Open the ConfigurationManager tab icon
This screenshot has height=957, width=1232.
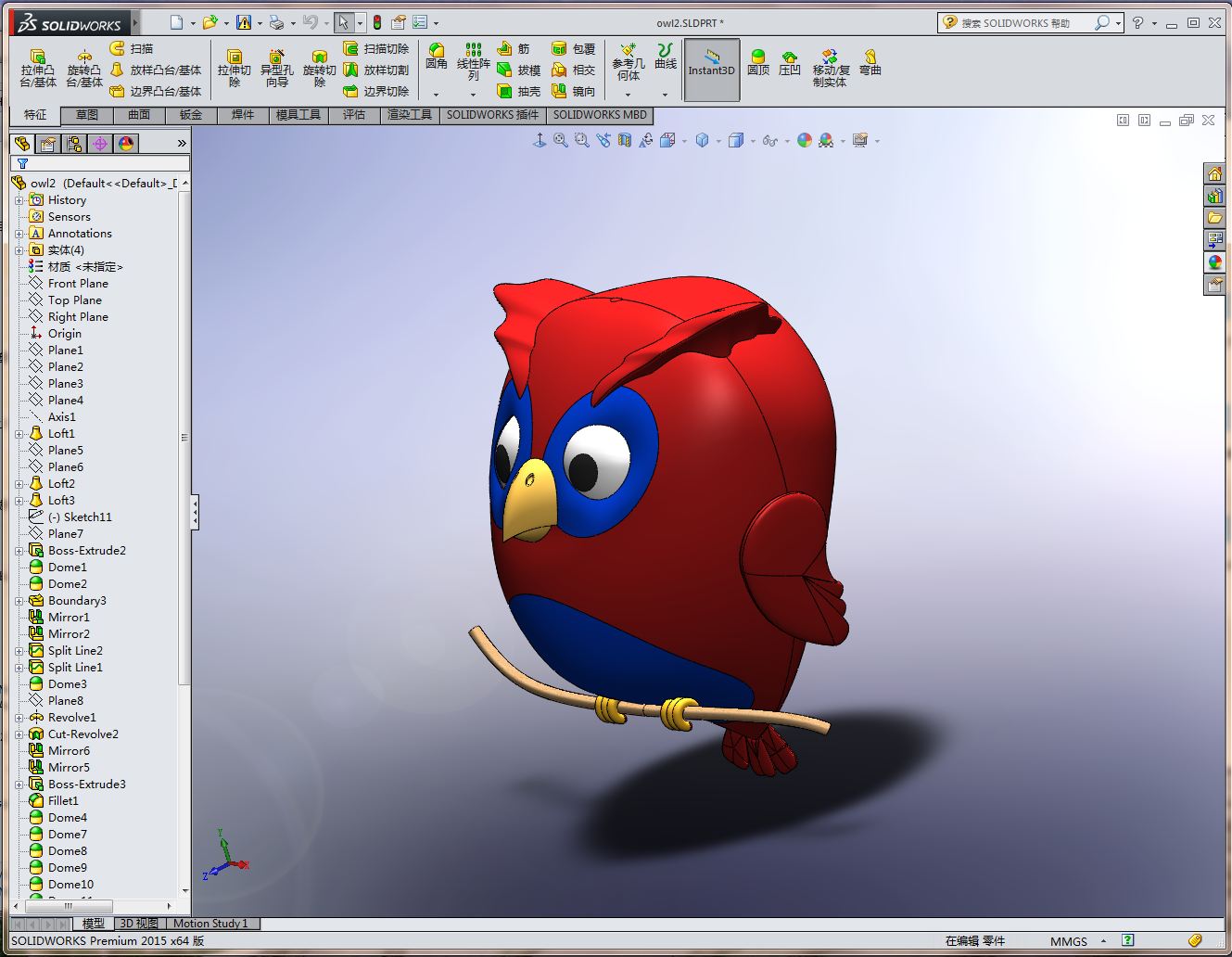click(74, 144)
